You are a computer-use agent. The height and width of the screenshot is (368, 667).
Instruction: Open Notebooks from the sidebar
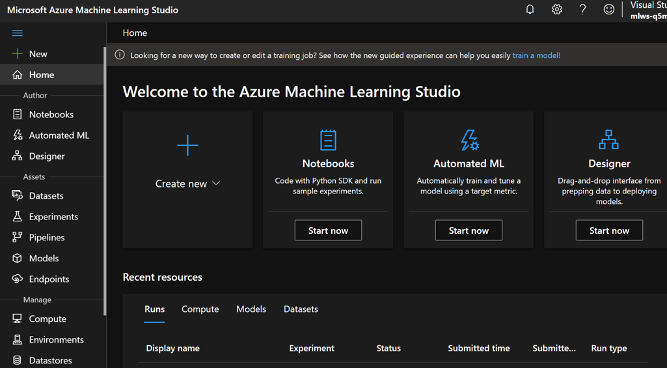pyautogui.click(x=51, y=114)
